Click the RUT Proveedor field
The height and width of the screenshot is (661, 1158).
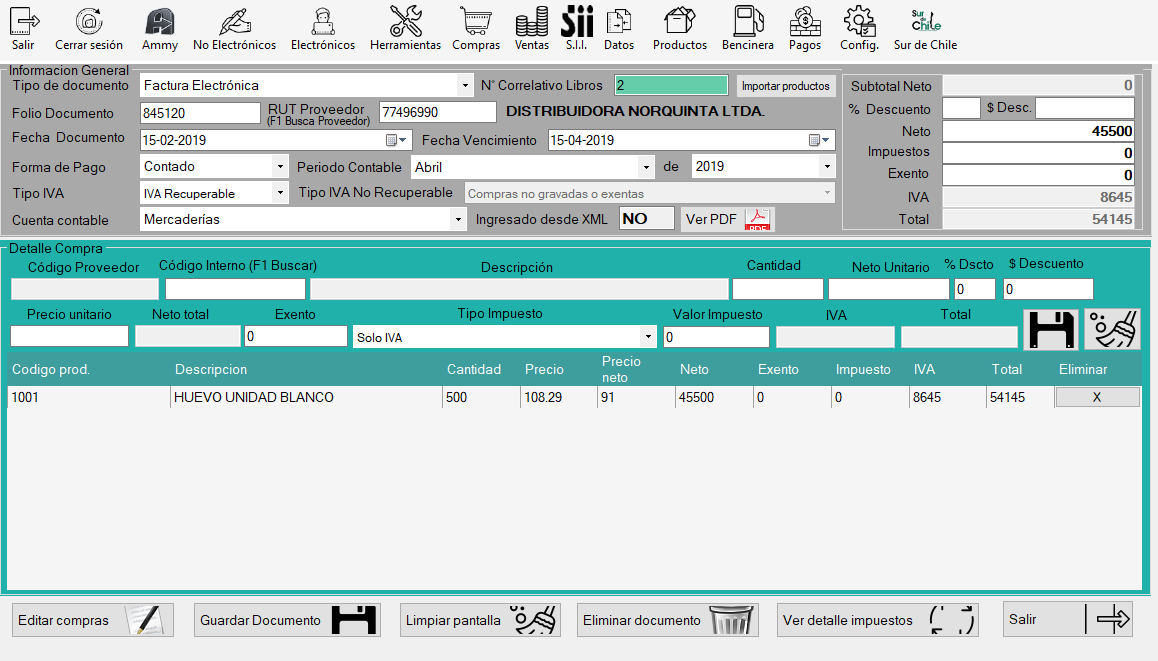[437, 112]
